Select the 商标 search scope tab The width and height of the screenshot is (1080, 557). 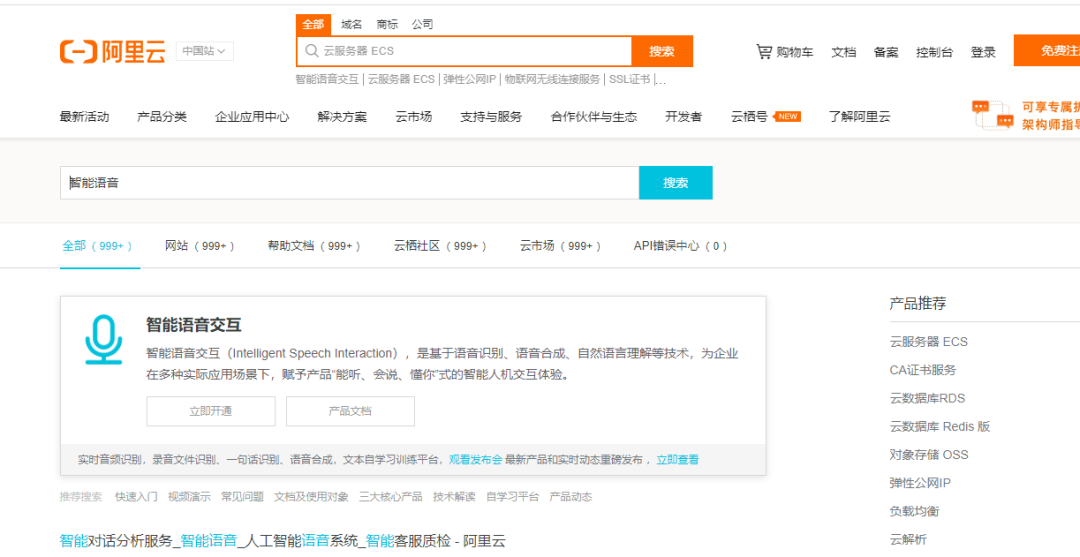click(387, 25)
